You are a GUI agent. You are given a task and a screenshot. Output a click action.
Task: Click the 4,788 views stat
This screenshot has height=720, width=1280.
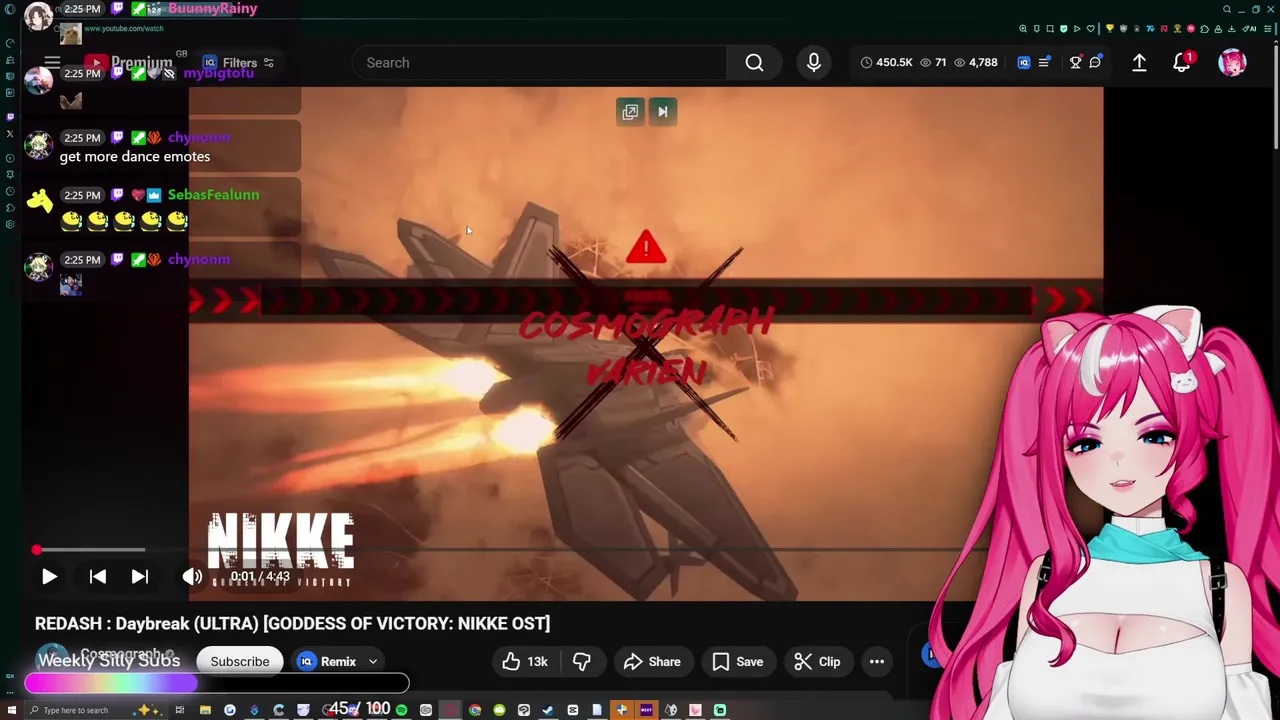975,63
